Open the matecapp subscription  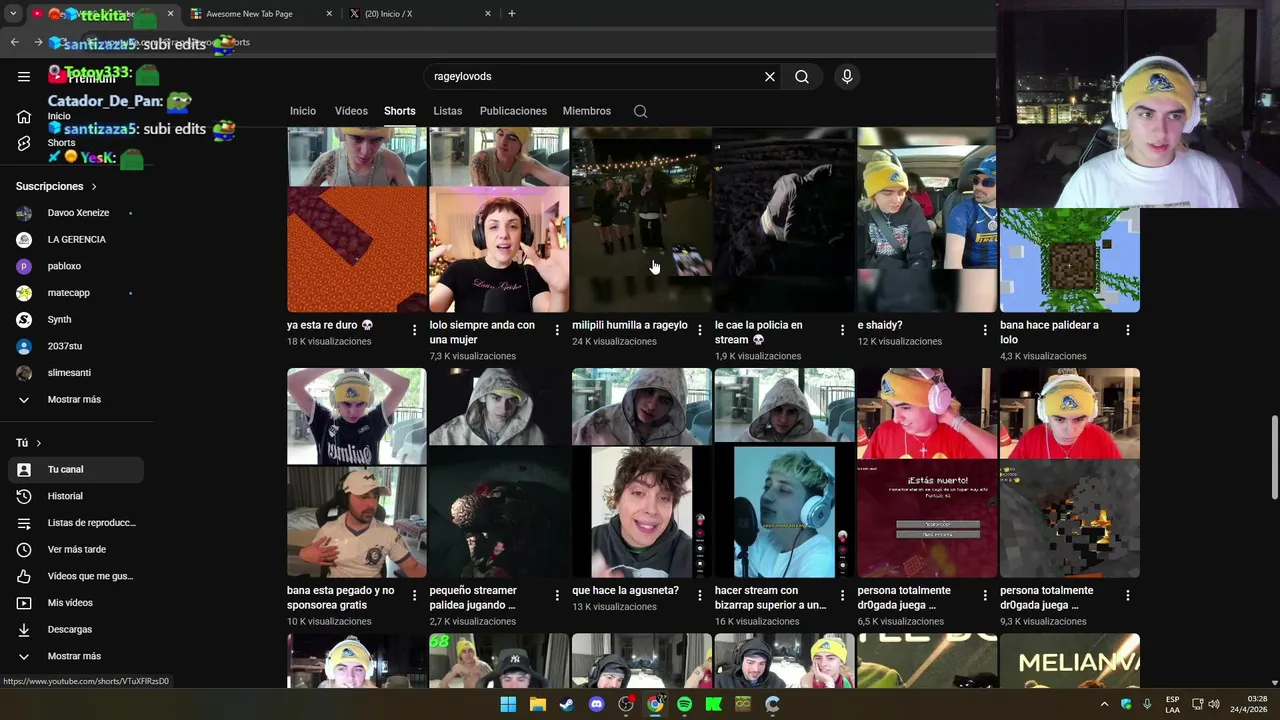(x=76, y=293)
